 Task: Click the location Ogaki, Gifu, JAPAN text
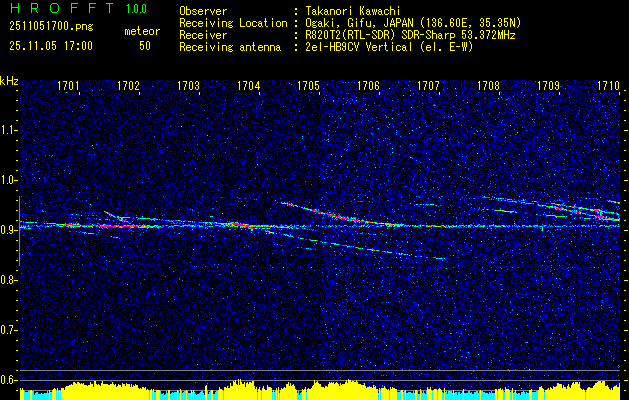pyautogui.click(x=413, y=23)
